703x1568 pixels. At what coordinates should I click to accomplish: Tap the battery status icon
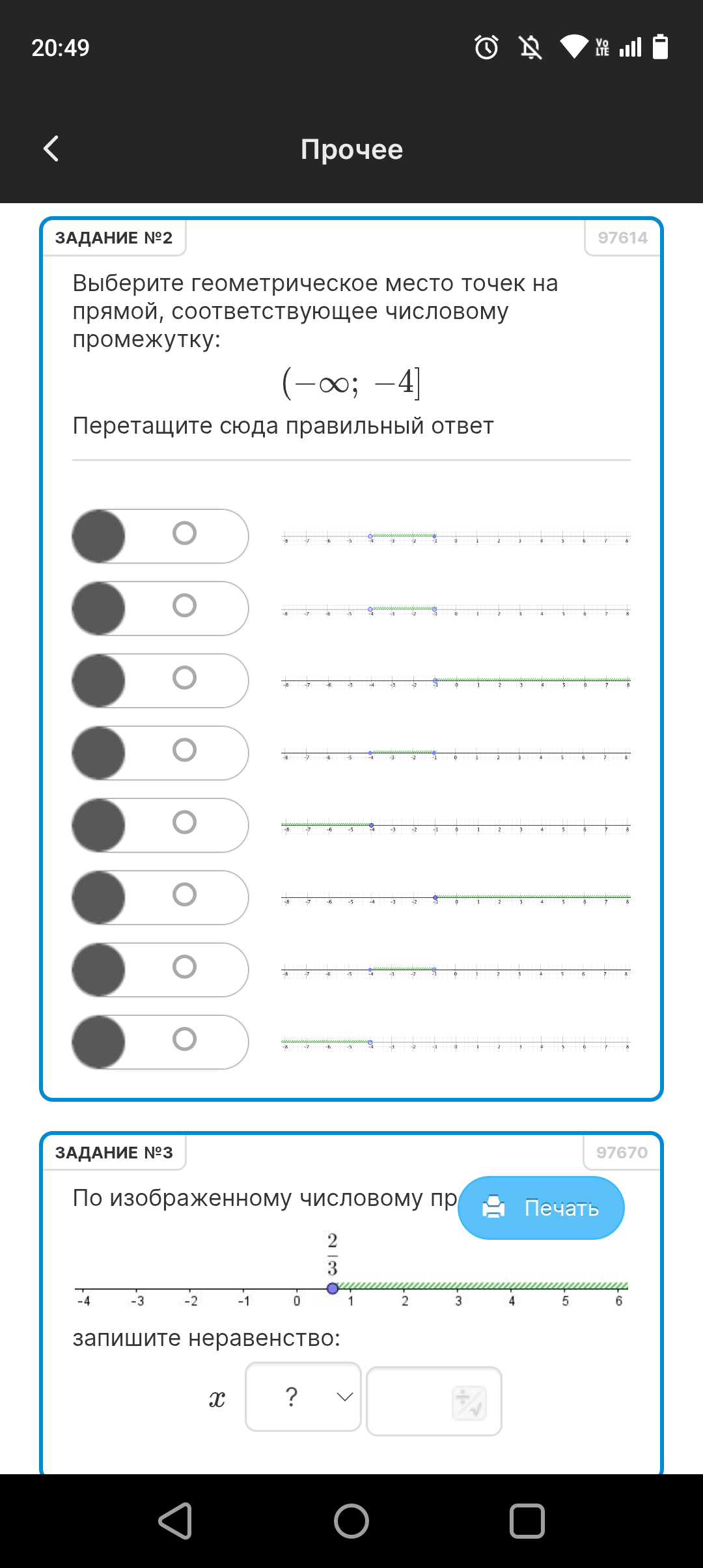[660, 48]
